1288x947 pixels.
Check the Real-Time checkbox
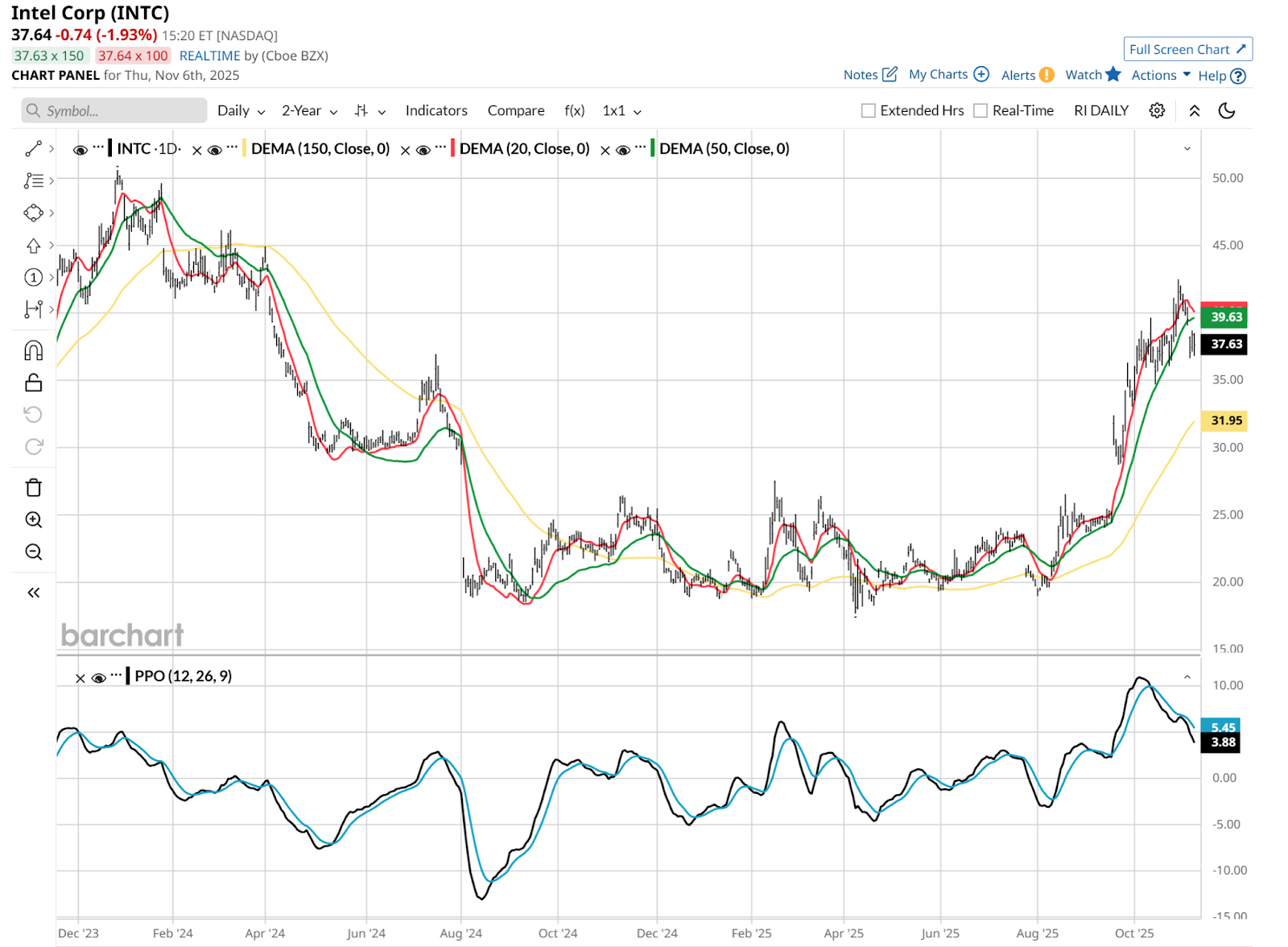point(980,111)
